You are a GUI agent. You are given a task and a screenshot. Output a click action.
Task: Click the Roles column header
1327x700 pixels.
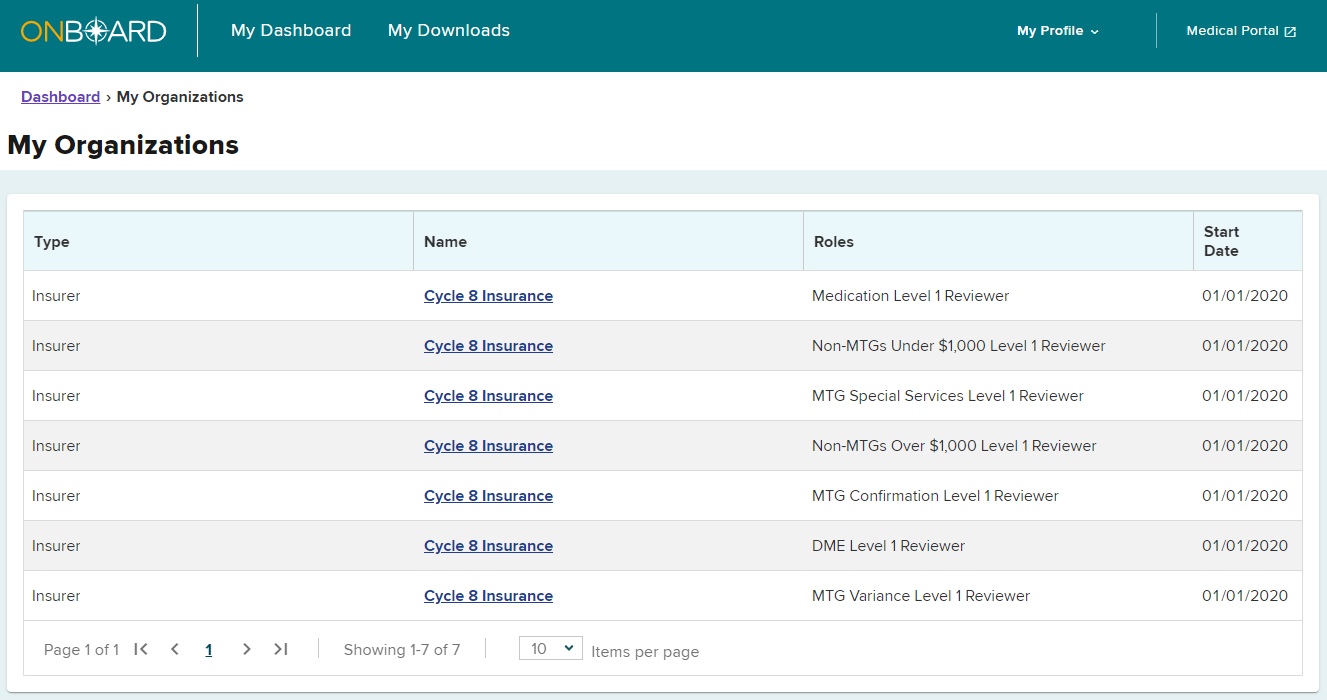click(x=834, y=241)
